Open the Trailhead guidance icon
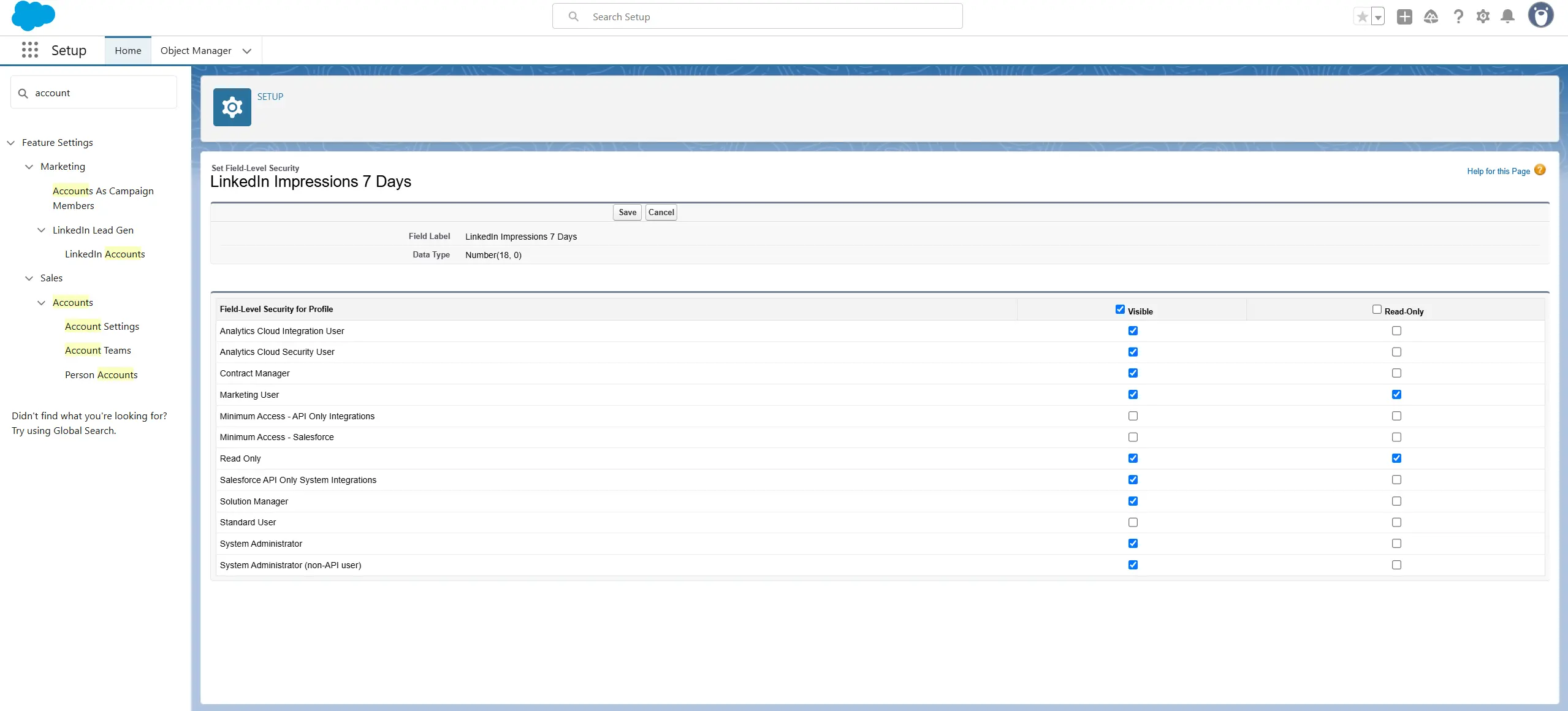The height and width of the screenshot is (711, 1568). pyautogui.click(x=1431, y=17)
